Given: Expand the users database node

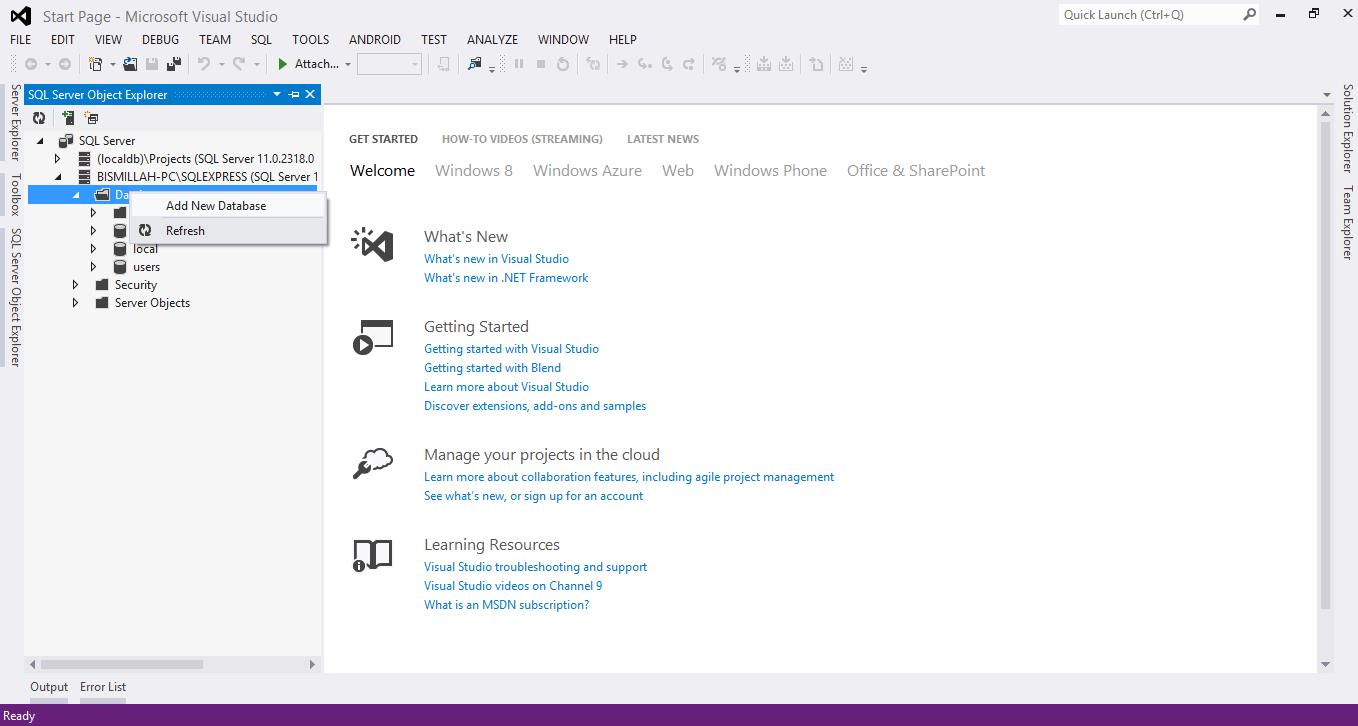Looking at the screenshot, I should (x=94, y=267).
